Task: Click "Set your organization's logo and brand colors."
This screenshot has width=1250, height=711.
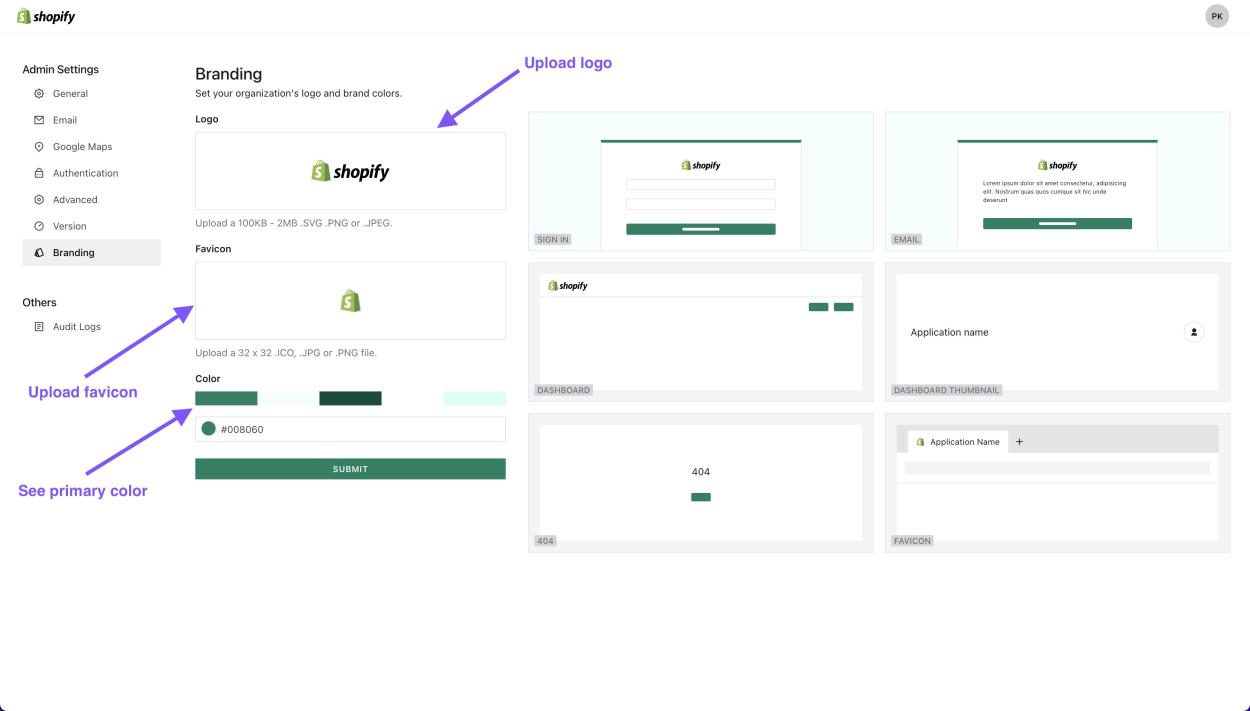Action: pos(298,94)
